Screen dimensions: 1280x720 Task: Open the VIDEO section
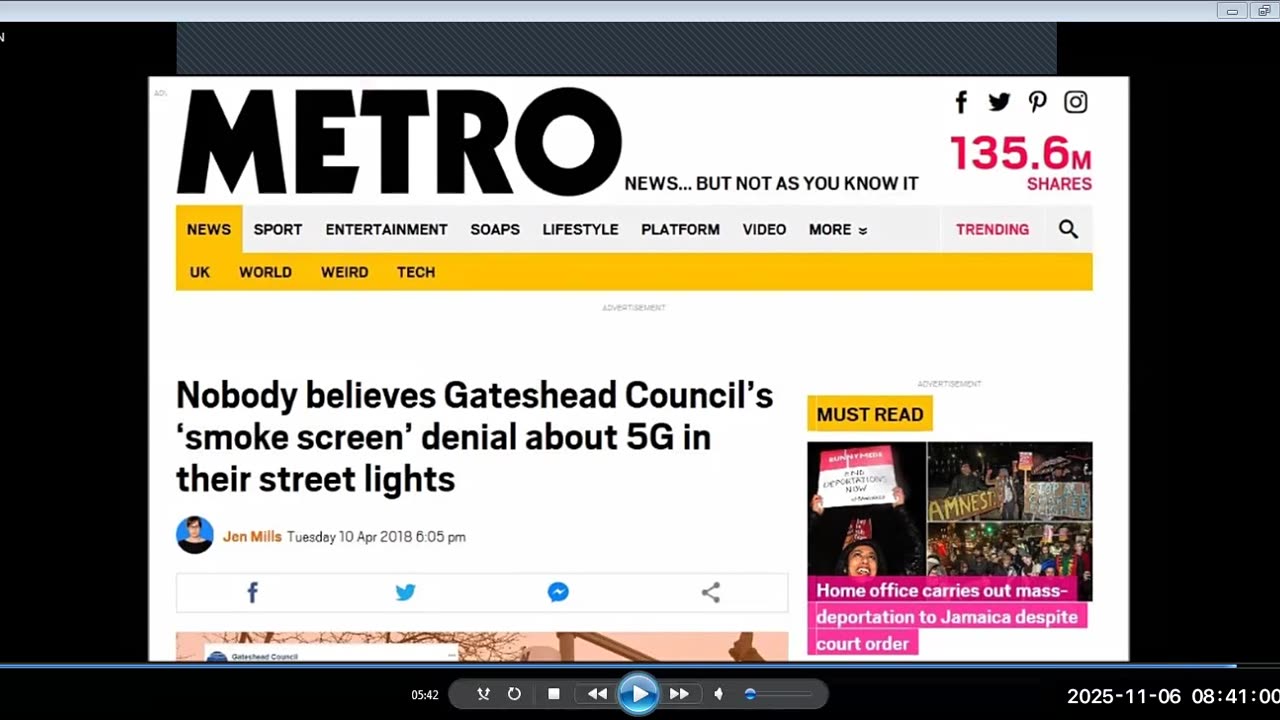(x=764, y=229)
